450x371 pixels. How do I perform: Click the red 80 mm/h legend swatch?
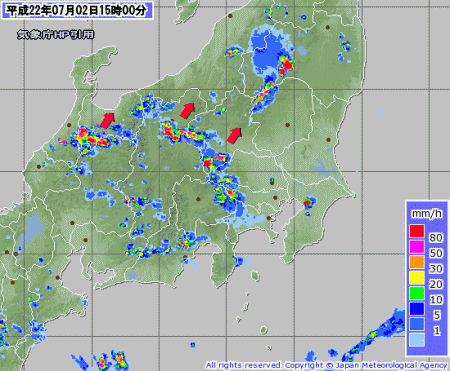[417, 231]
